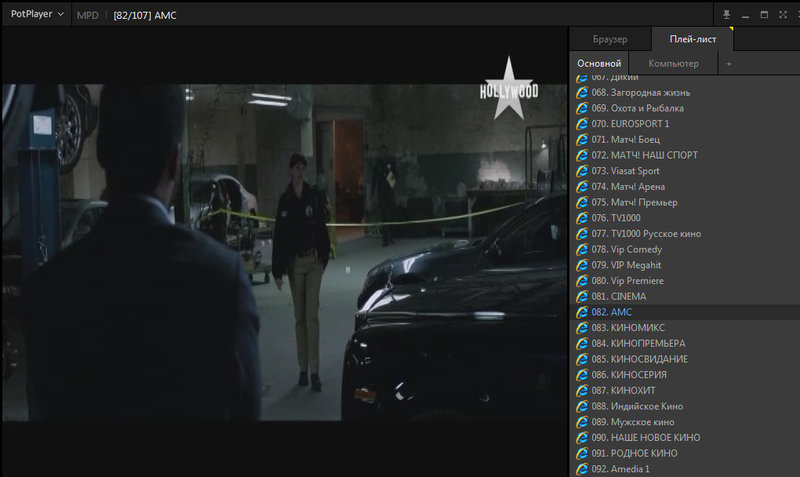This screenshot has height=477, width=800.
Task: Click the icon beside 085. КИНОСВИДАНИЕ
Action: click(582, 359)
